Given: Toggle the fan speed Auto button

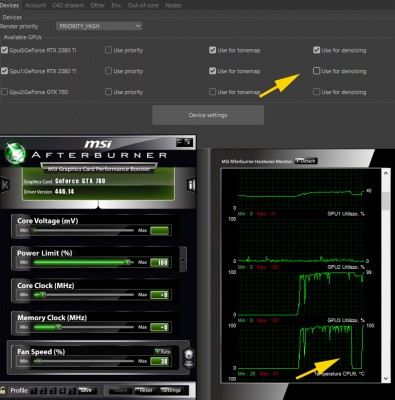Looking at the screenshot, I should click(163, 352).
